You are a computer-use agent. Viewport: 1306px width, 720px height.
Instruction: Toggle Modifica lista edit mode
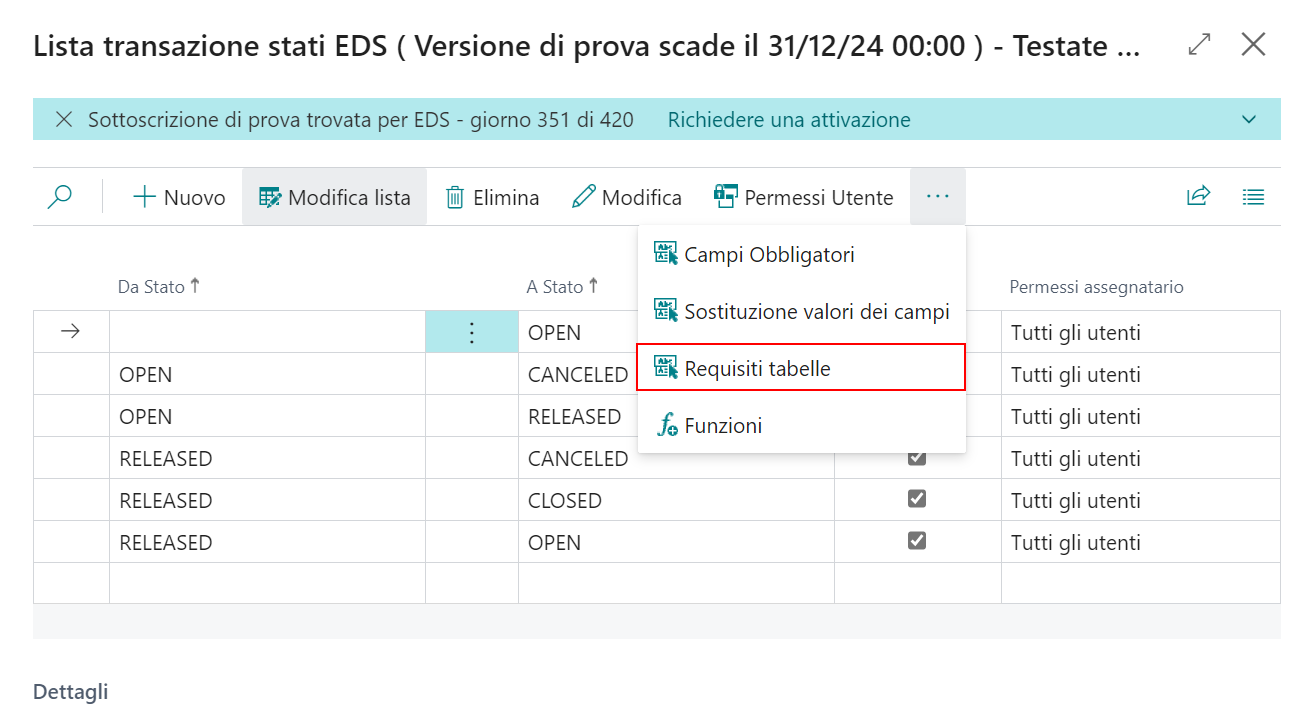[334, 197]
